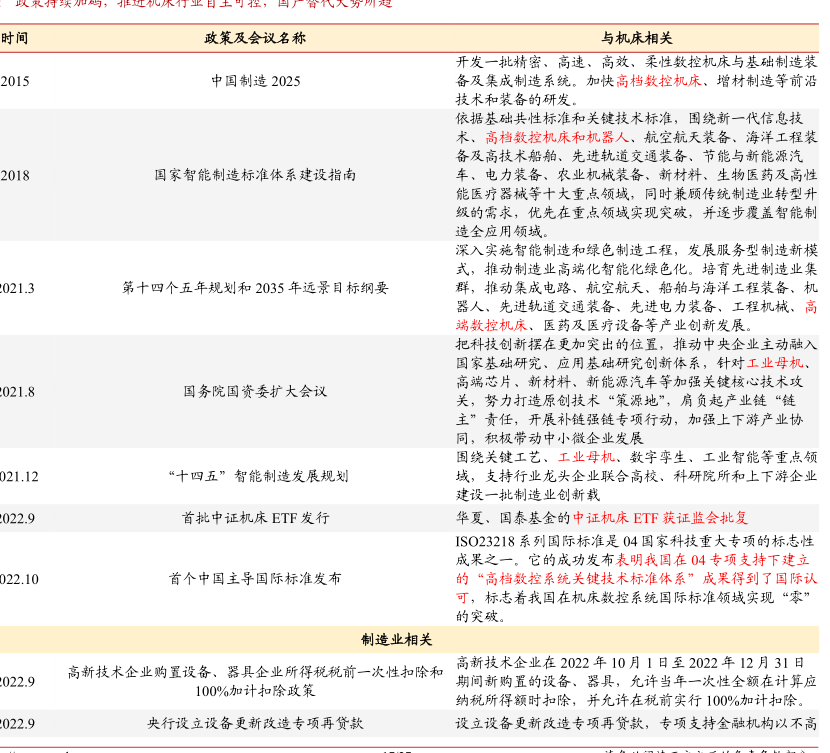Click the entry 央行设立设备更新改造专项再贷款
The image size is (830, 753).
pyautogui.click(x=255, y=723)
